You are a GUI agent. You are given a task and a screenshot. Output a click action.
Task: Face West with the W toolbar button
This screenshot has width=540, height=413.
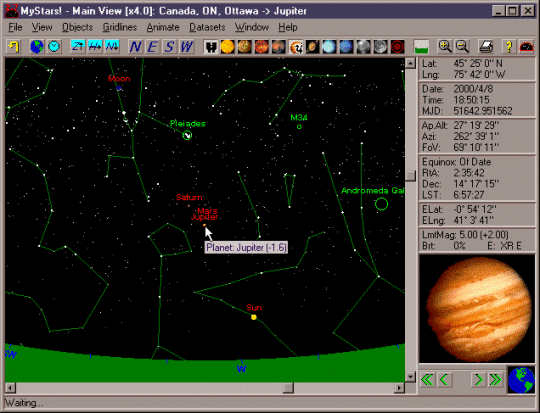[187, 47]
